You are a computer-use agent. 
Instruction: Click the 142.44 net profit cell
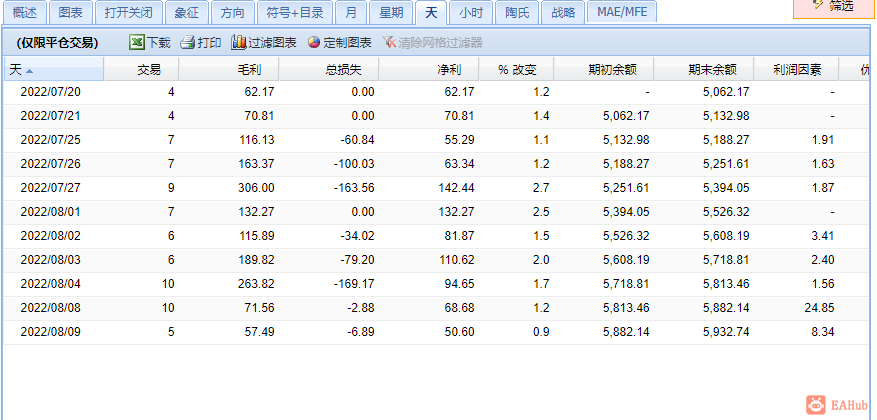(x=457, y=188)
